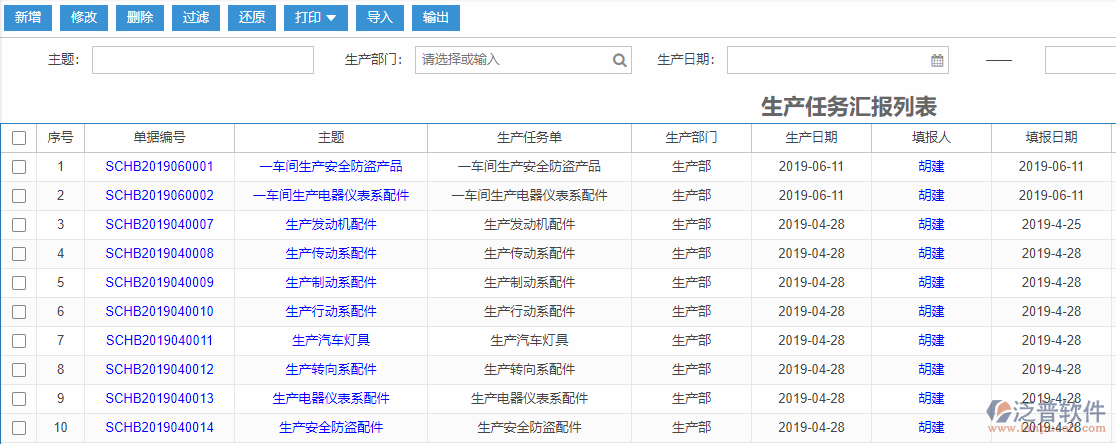Toggle the select-all checkbox in header

point(19,138)
